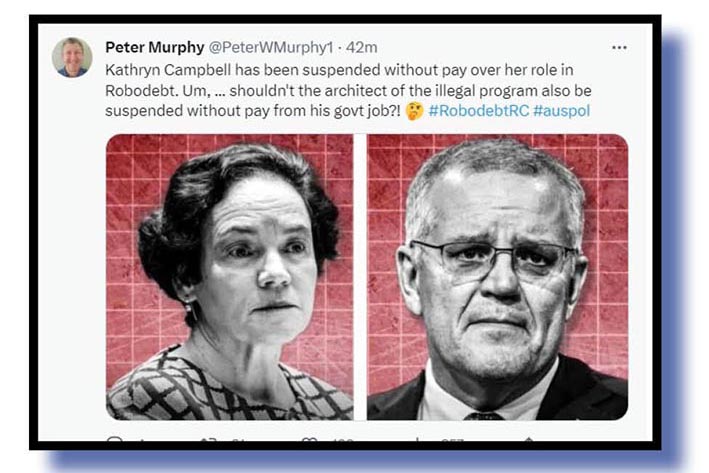Viewport: 709px width, 473px height.
Task: Click the retweet arrows icon
Action: click(x=208, y=440)
